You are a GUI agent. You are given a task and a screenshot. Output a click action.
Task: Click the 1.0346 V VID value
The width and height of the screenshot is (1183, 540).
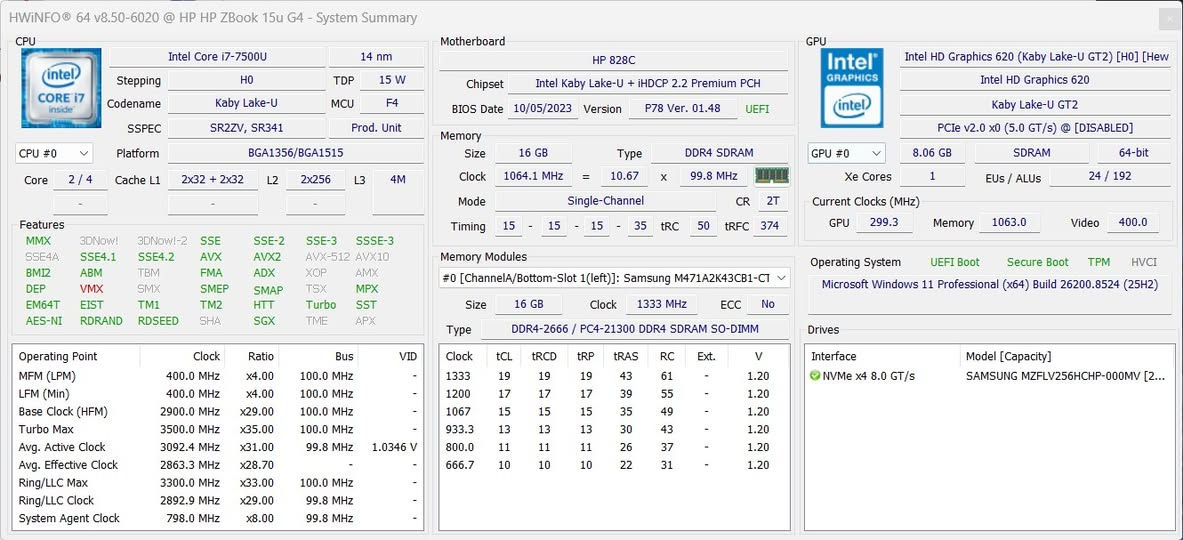coord(395,447)
